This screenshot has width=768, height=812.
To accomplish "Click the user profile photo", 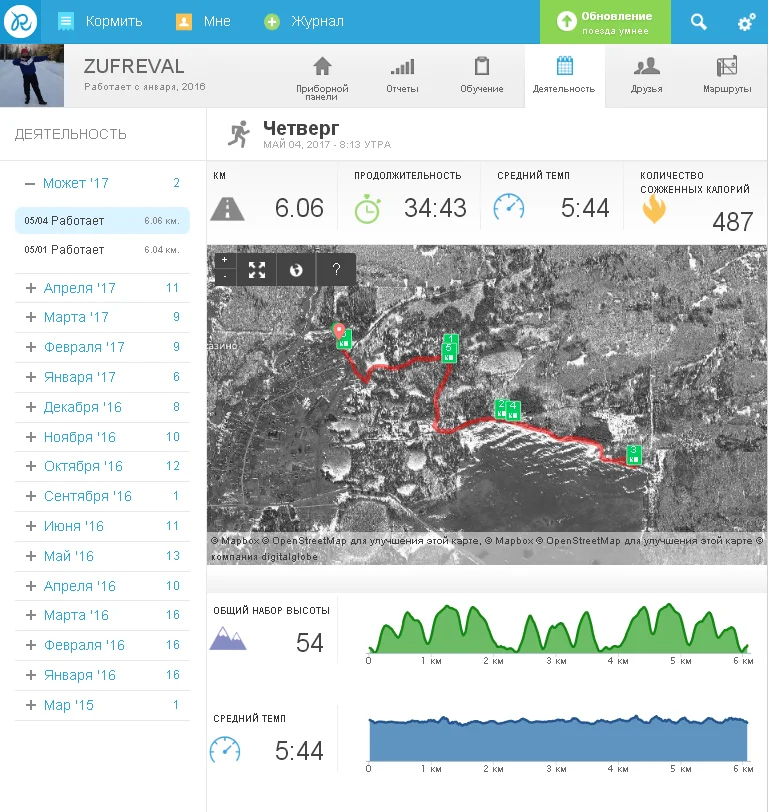I will [32, 76].
